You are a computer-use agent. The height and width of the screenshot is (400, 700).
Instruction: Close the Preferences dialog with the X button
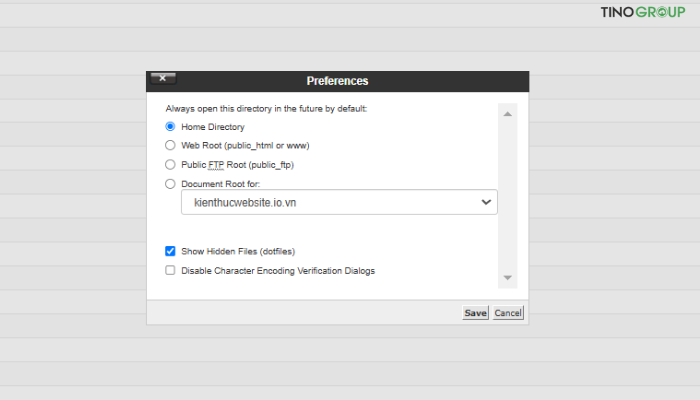(x=163, y=79)
